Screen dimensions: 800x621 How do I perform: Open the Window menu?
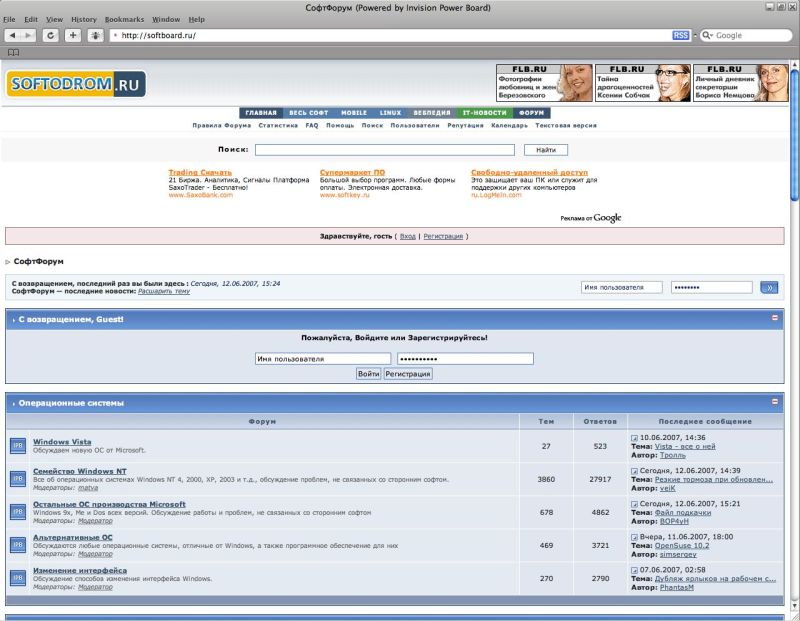click(166, 19)
